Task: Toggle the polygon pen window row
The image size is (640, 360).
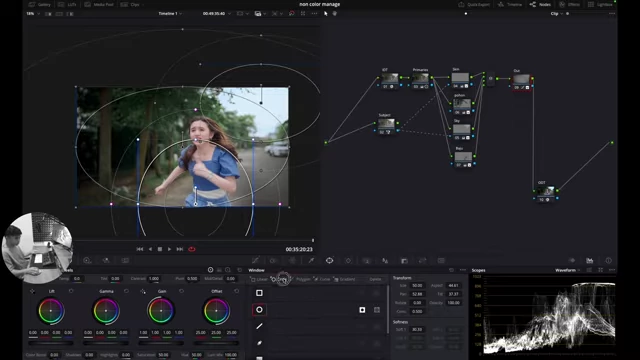Action: coord(259,327)
